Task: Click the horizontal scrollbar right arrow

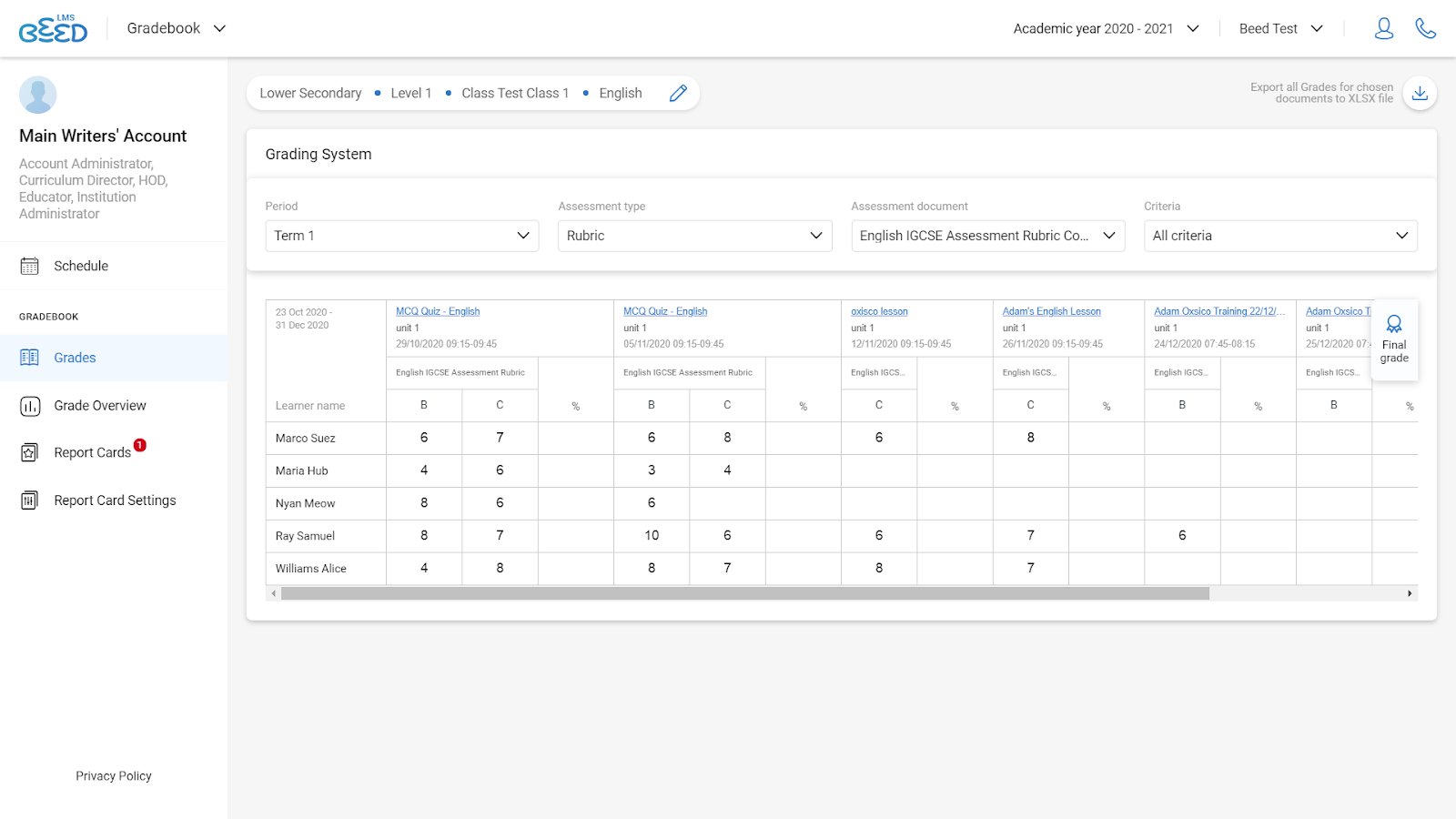Action: pyautogui.click(x=1410, y=593)
